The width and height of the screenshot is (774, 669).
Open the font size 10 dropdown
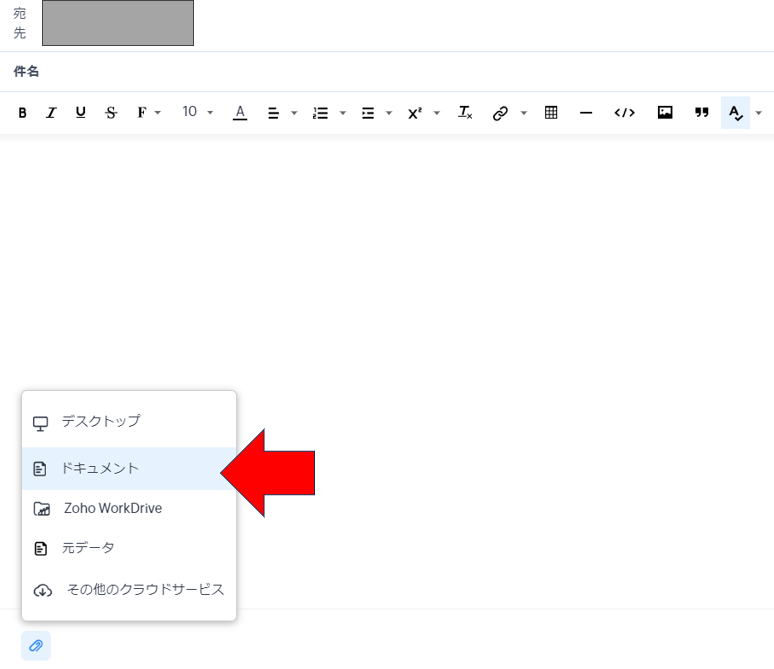point(197,112)
